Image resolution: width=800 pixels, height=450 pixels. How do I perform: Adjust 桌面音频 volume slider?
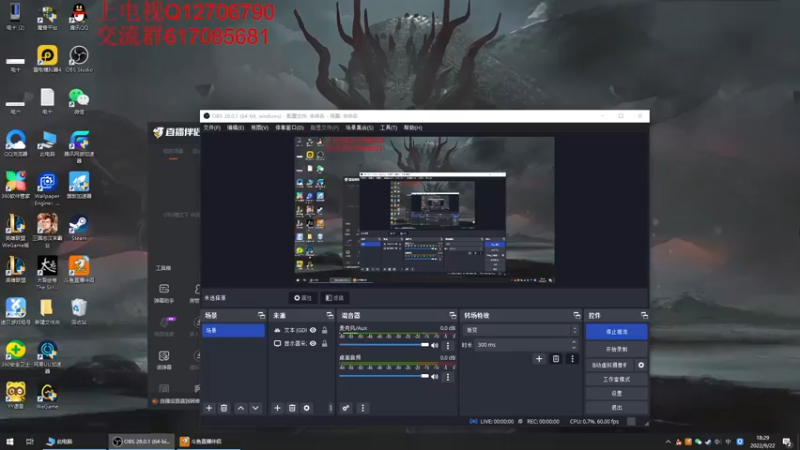click(x=384, y=376)
